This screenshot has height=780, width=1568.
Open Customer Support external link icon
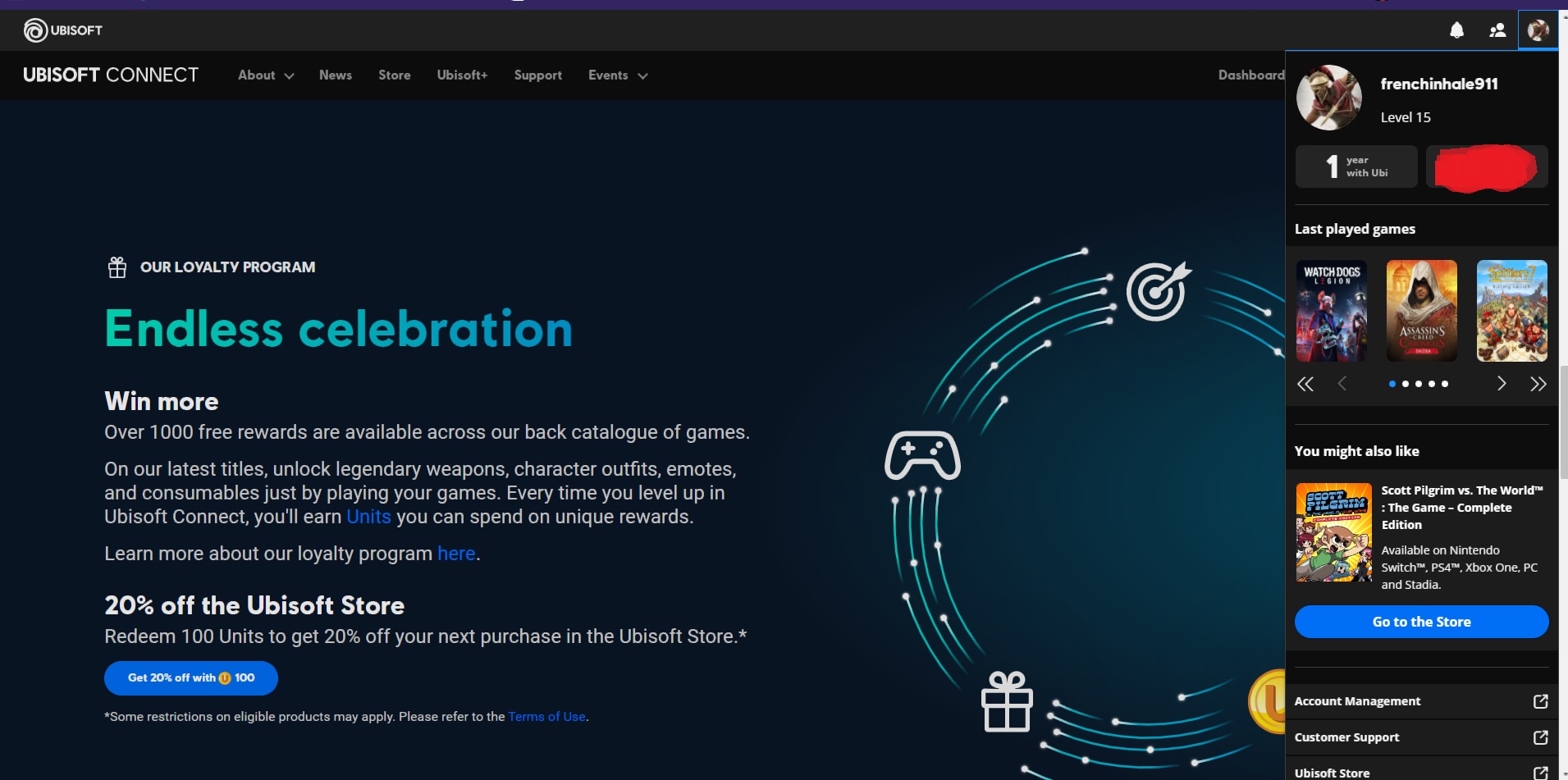point(1540,737)
